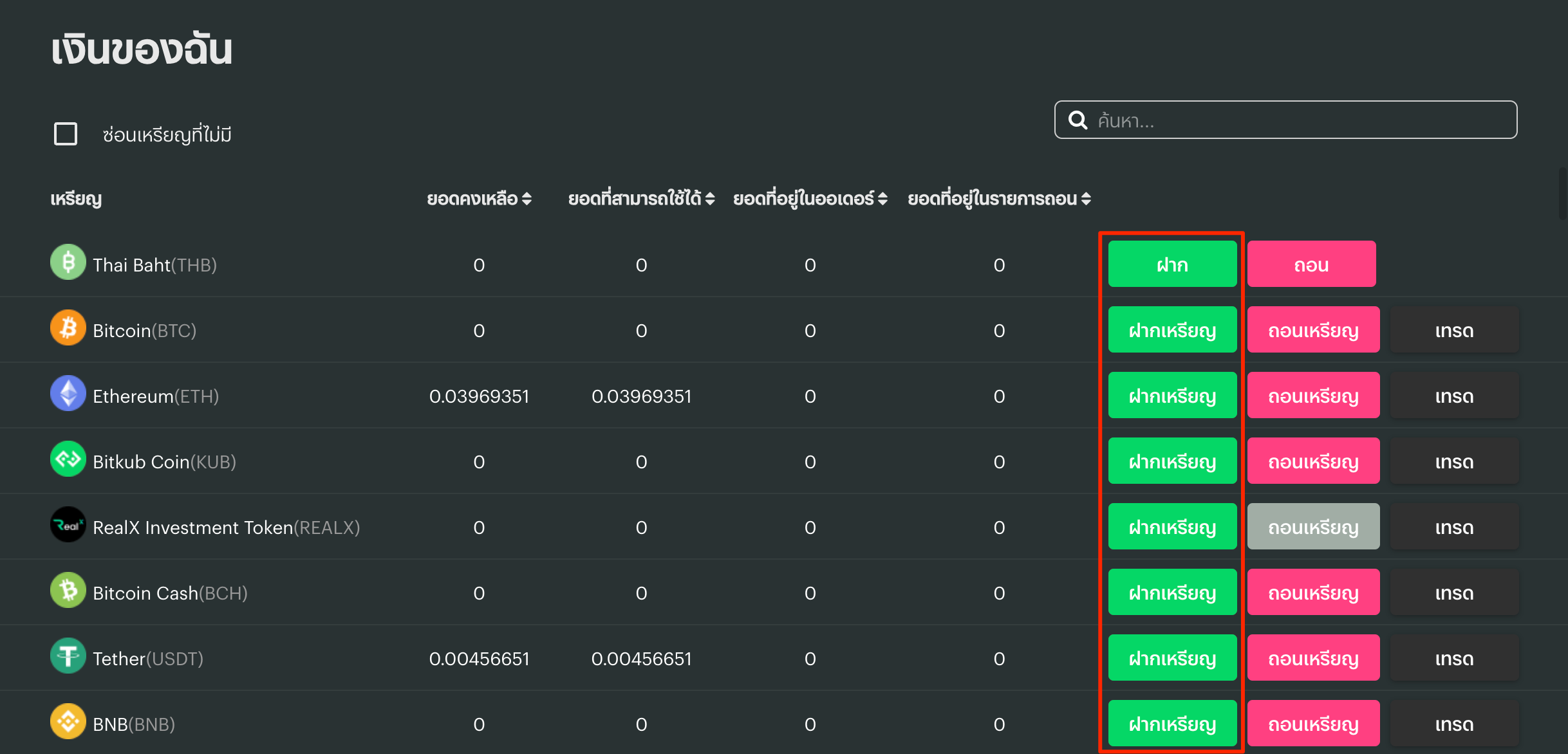Toggle the hide empty coins checkbox
The height and width of the screenshot is (754, 1568).
coord(66,134)
